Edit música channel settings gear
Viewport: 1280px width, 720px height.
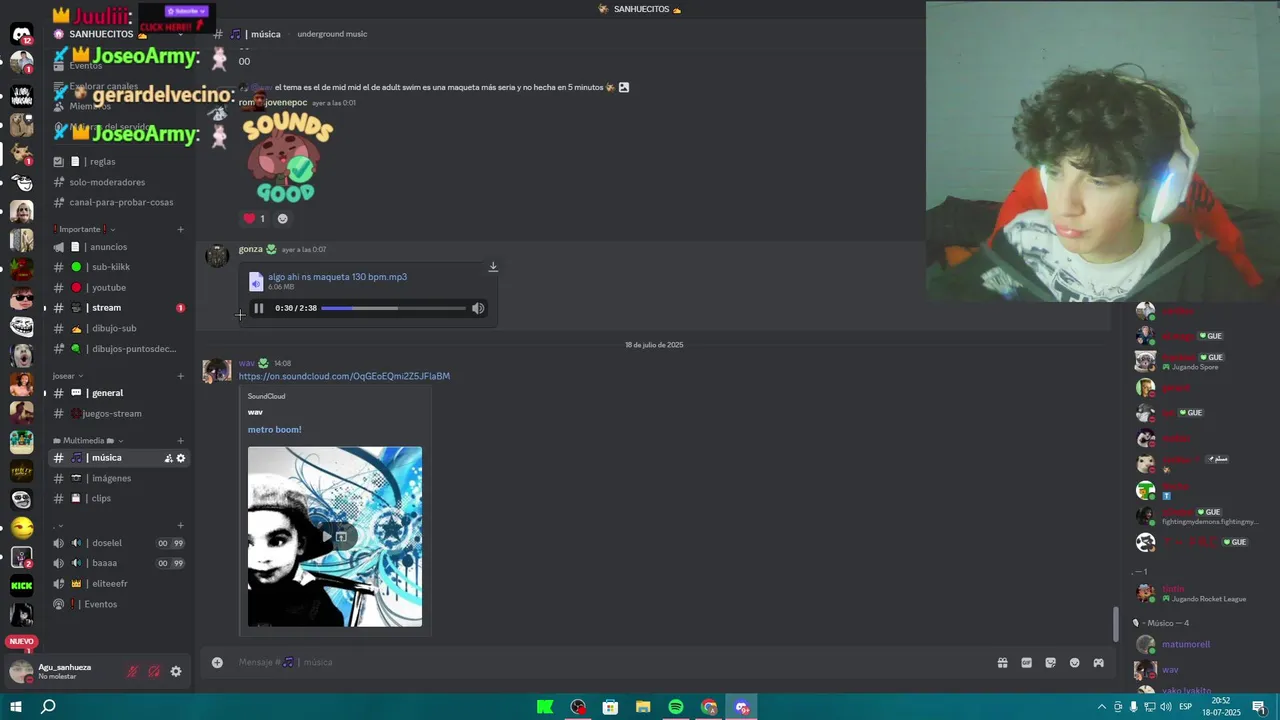pos(181,458)
